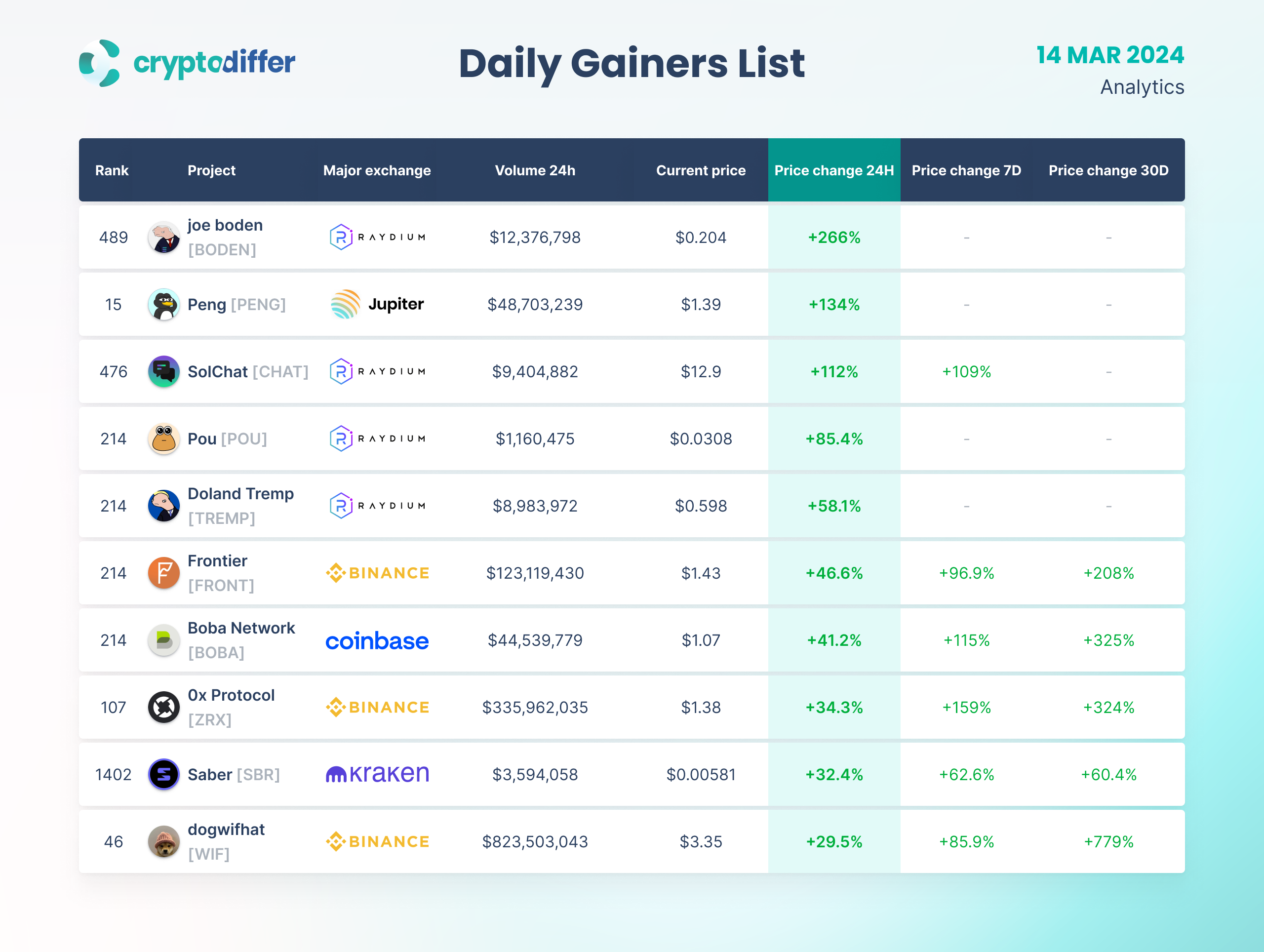
Task: Click the SolChat chat bubble icon
Action: click(x=163, y=371)
